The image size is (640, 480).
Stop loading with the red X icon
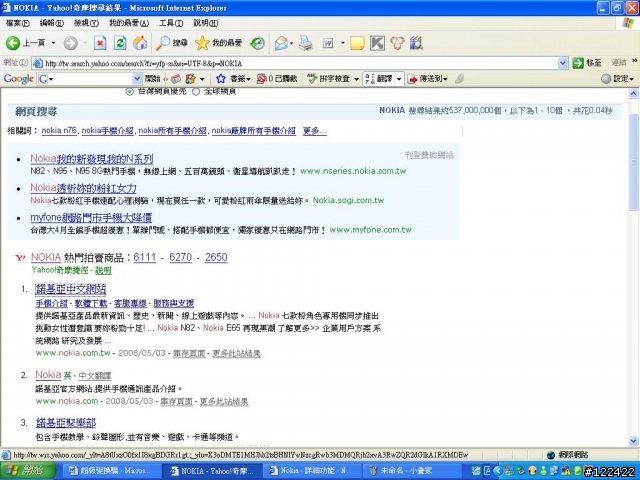pos(100,43)
